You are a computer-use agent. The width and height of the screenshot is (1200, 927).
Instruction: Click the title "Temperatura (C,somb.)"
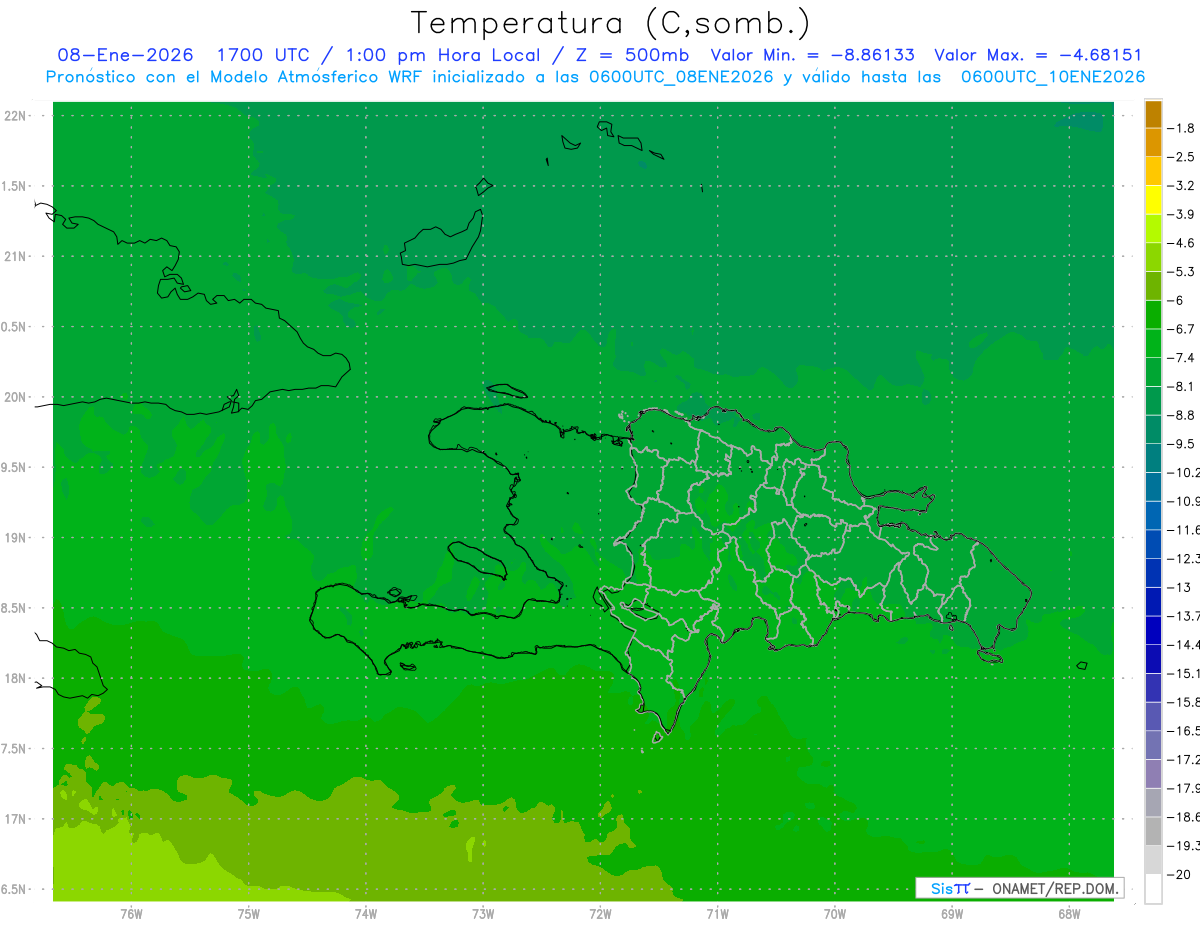tap(611, 24)
